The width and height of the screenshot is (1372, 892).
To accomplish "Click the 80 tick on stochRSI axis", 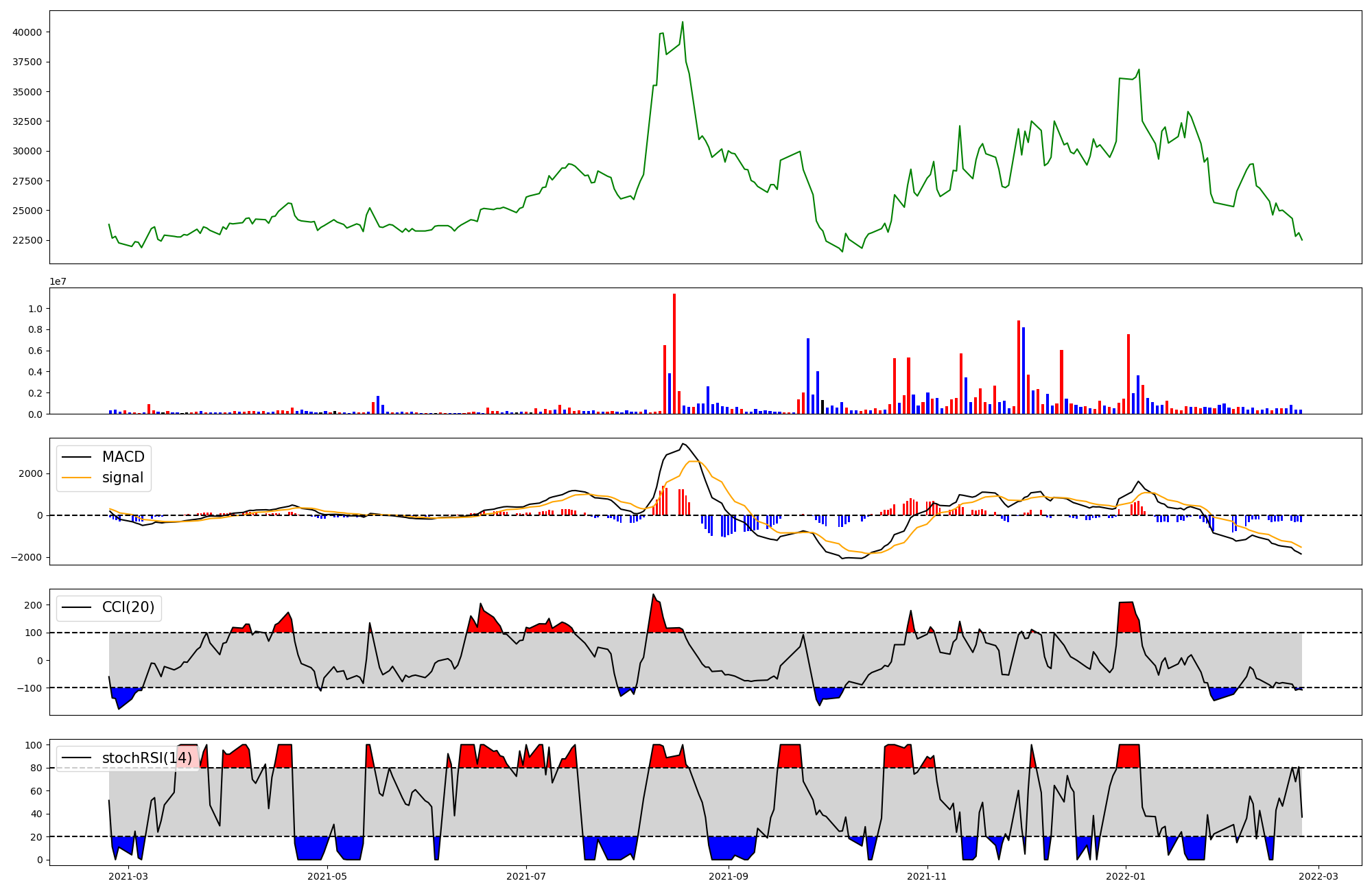I will [x=36, y=768].
